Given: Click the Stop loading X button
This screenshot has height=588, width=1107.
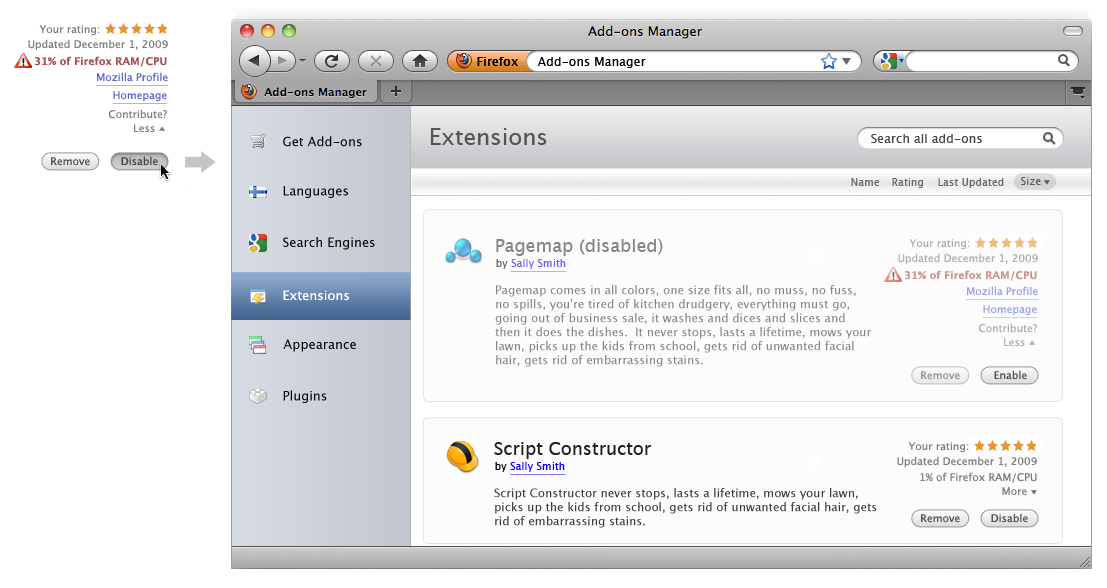Looking at the screenshot, I should pos(376,61).
